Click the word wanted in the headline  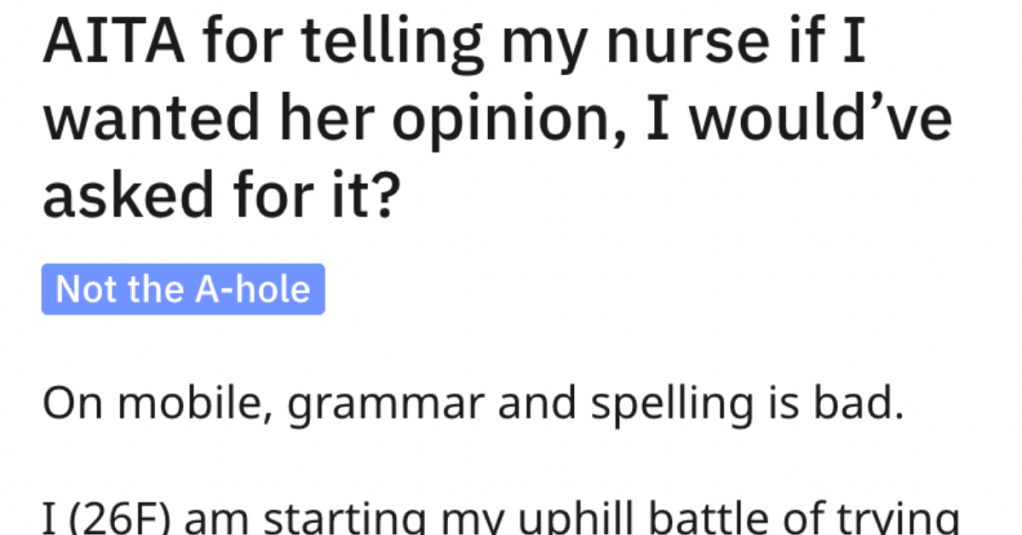tap(152, 118)
